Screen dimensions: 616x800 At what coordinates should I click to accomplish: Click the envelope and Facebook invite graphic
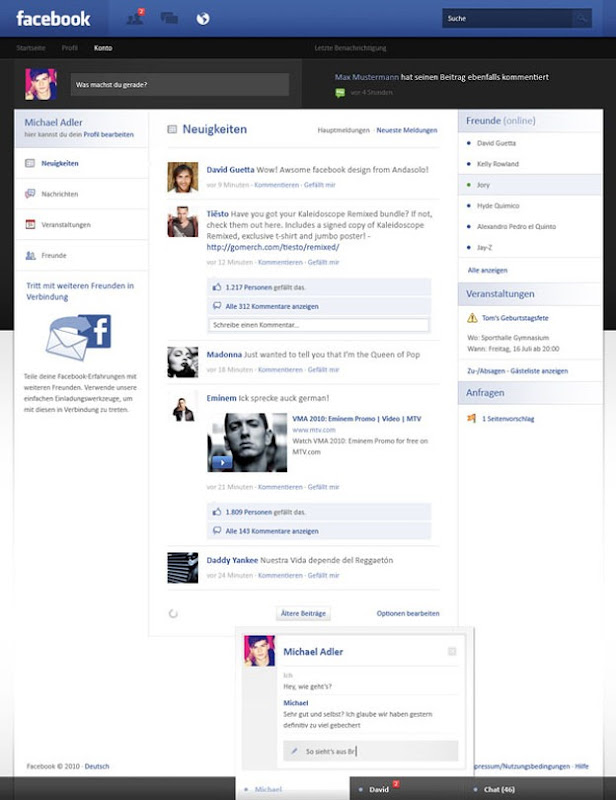coord(78,337)
